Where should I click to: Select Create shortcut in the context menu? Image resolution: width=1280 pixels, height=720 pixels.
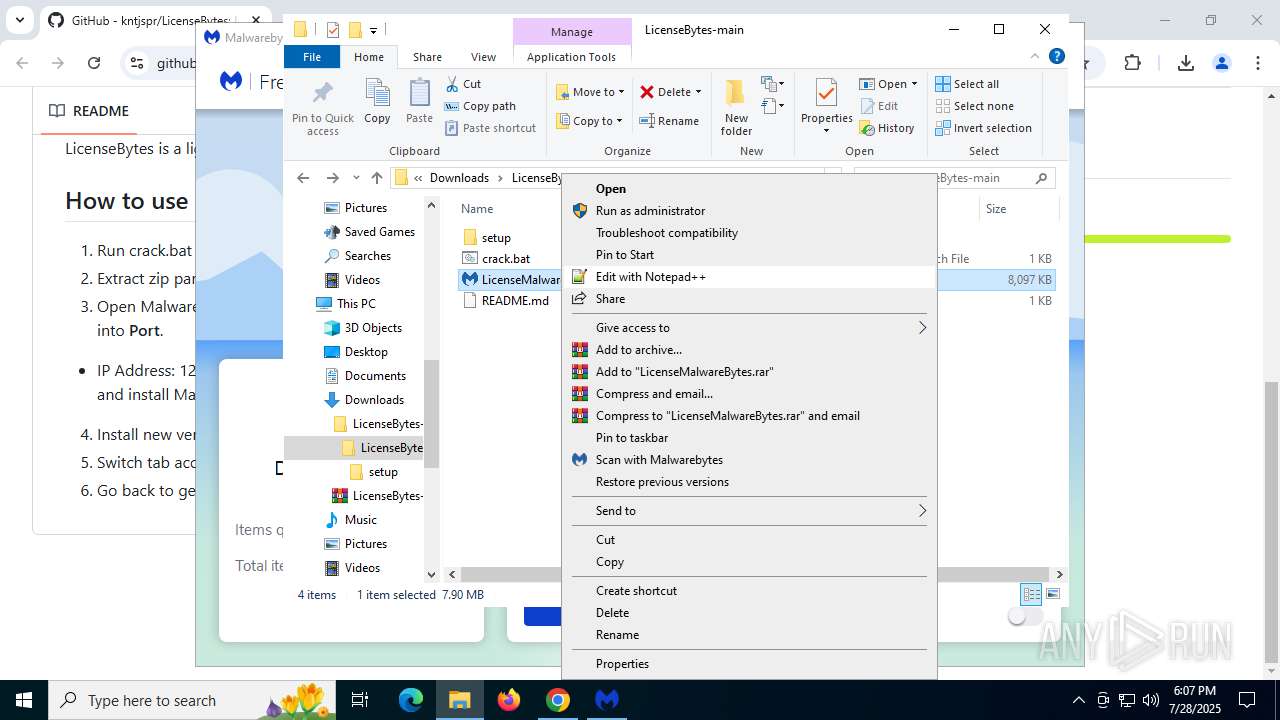[750, 590]
